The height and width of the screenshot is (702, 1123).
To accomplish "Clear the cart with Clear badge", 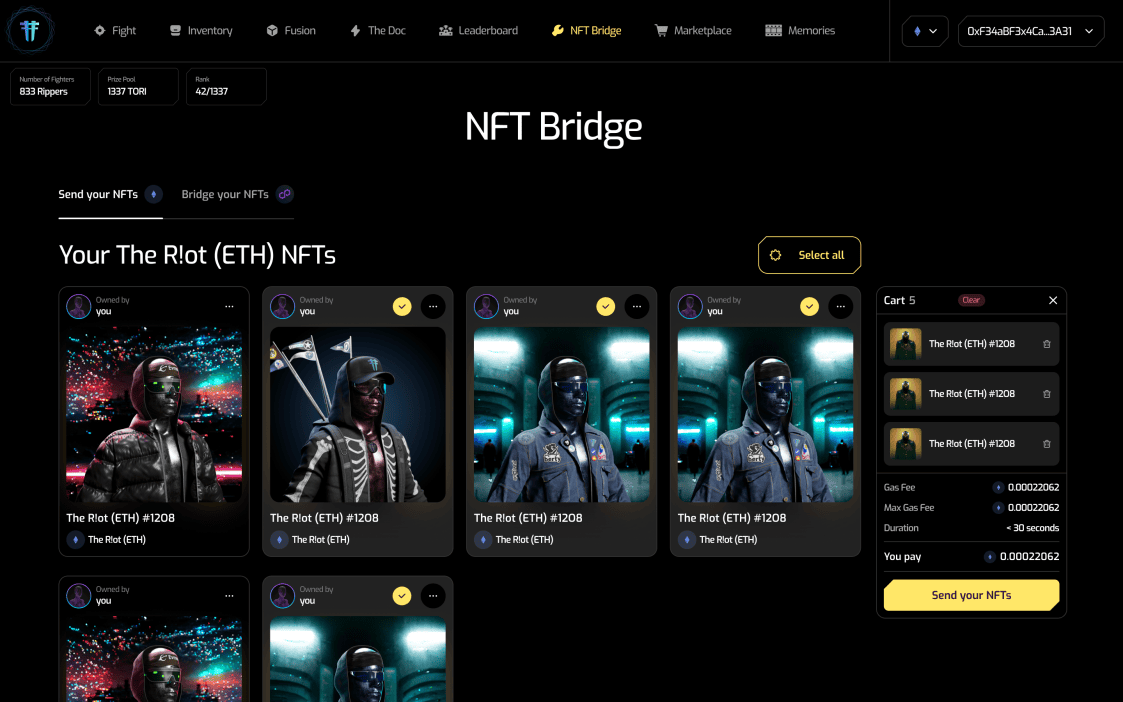I will point(971,300).
